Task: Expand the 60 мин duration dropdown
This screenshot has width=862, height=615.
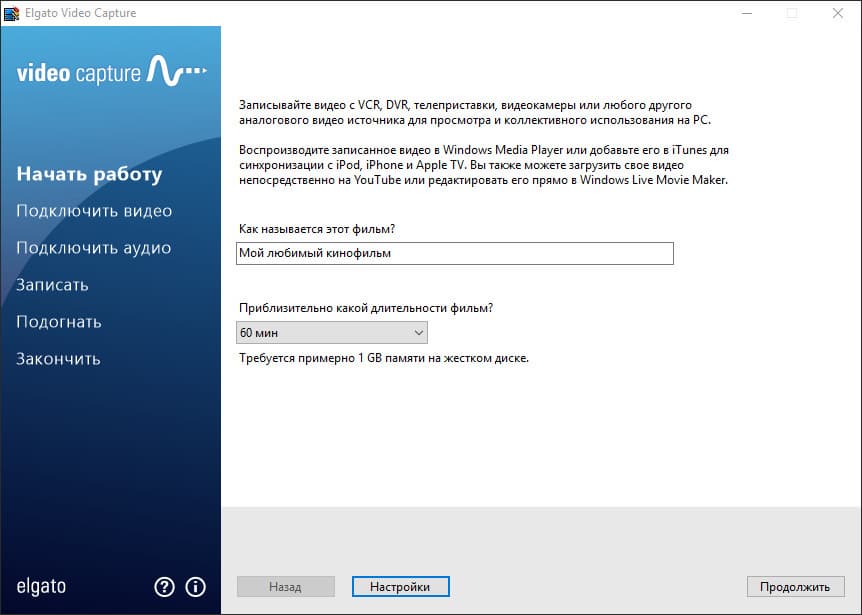Action: pyautogui.click(x=331, y=333)
